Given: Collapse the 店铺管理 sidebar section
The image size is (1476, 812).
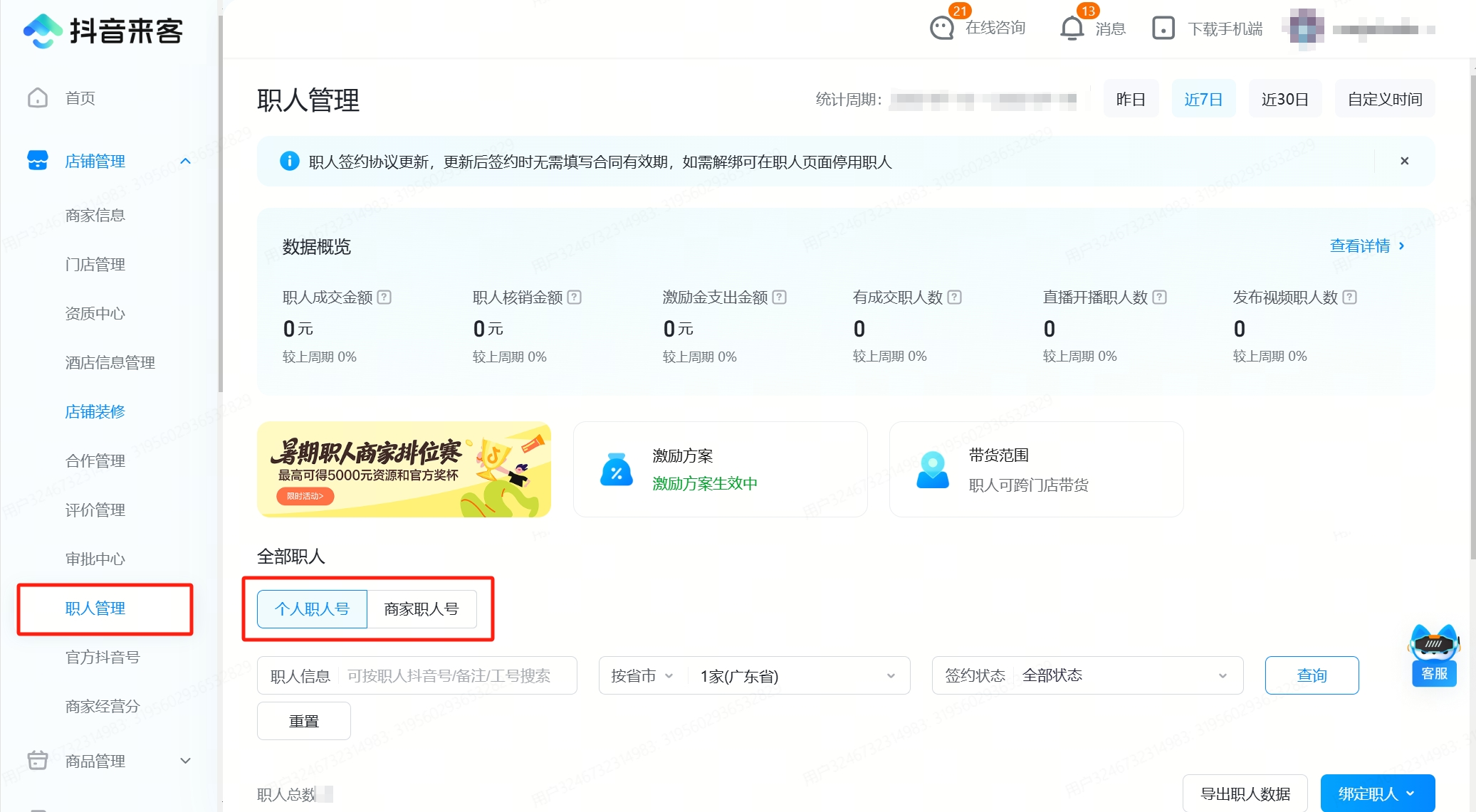Looking at the screenshot, I should click(186, 162).
